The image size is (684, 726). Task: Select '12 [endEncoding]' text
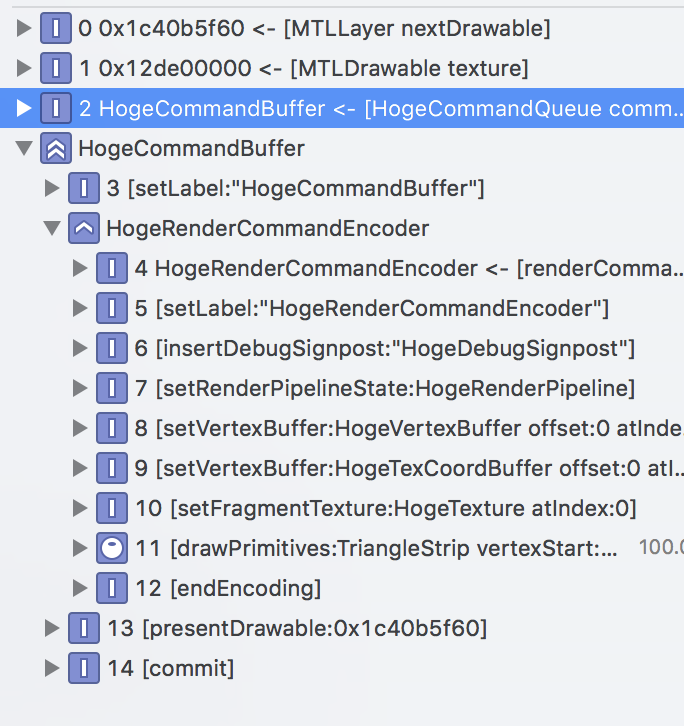click(x=228, y=588)
